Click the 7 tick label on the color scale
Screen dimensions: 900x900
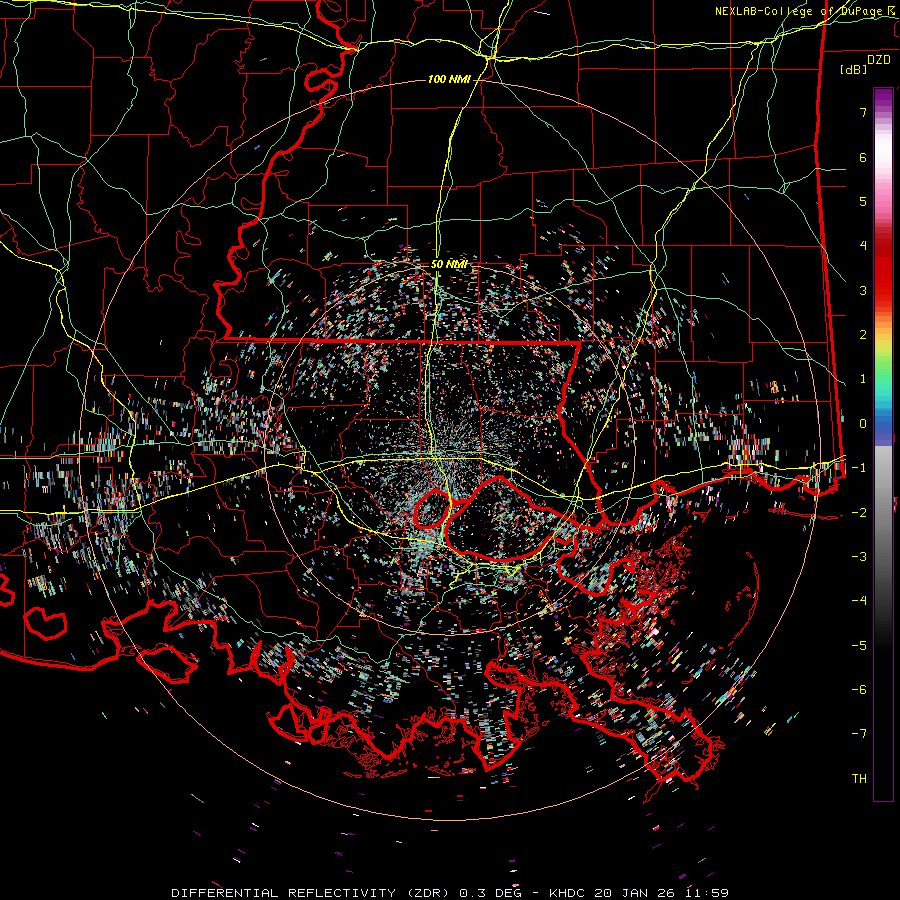(863, 112)
